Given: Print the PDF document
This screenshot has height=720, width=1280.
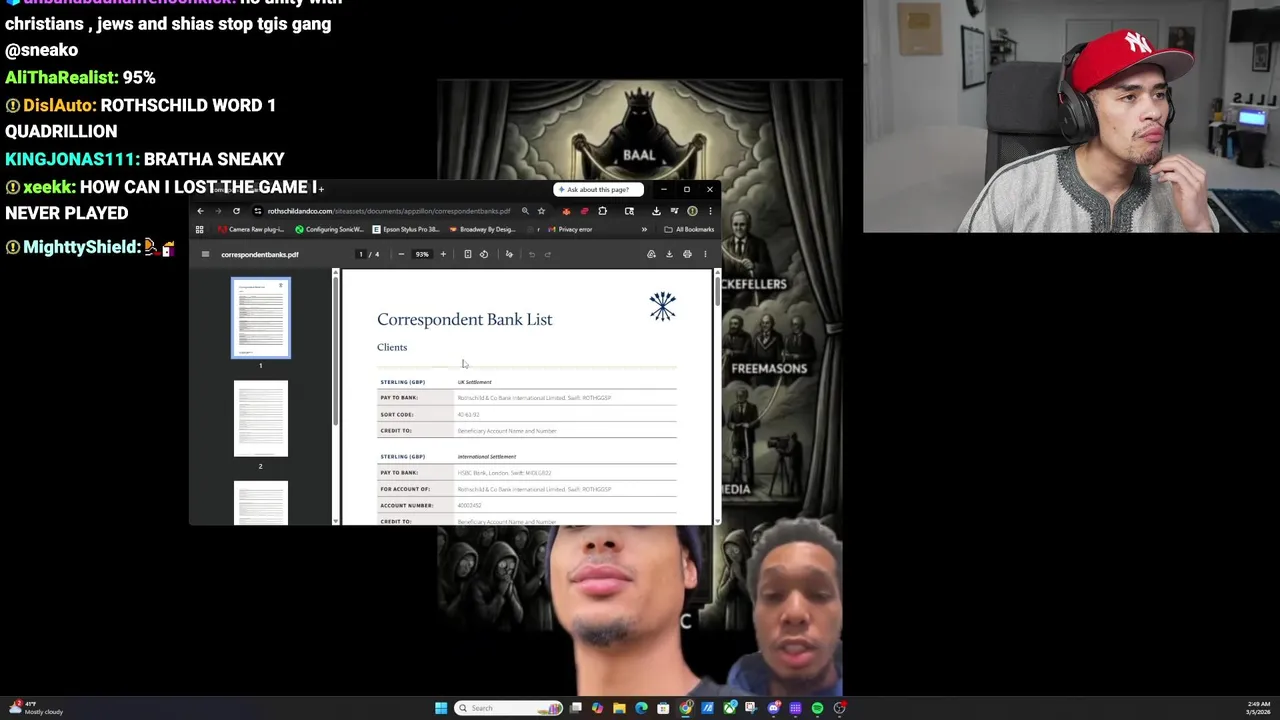Looking at the screenshot, I should (687, 254).
